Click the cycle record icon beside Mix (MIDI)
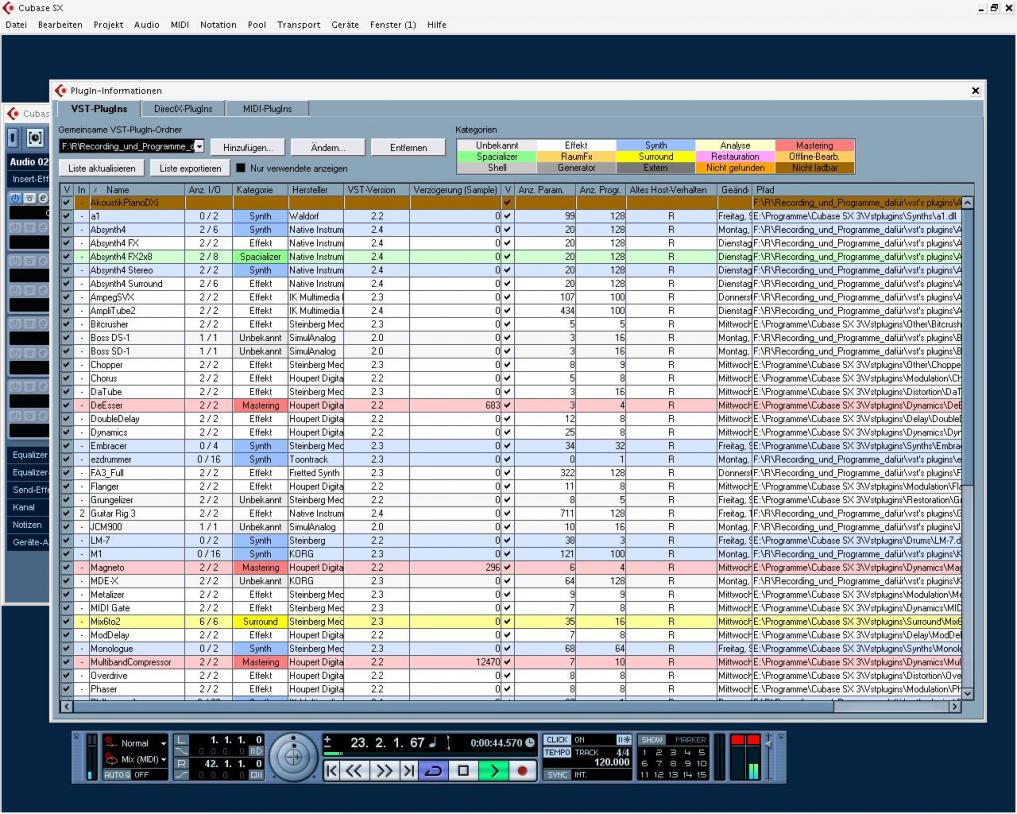 coord(111,759)
